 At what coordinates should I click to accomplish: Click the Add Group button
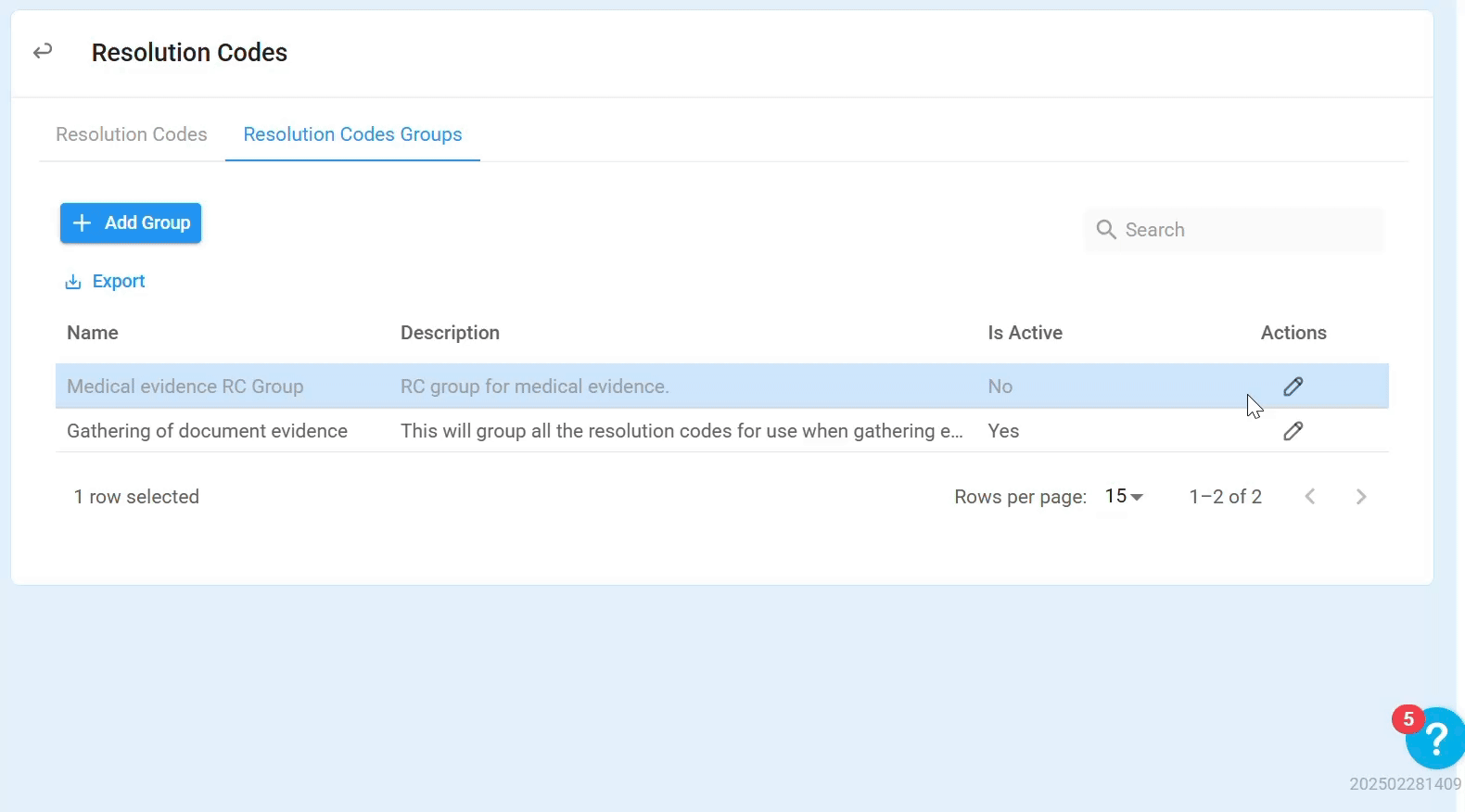131,223
